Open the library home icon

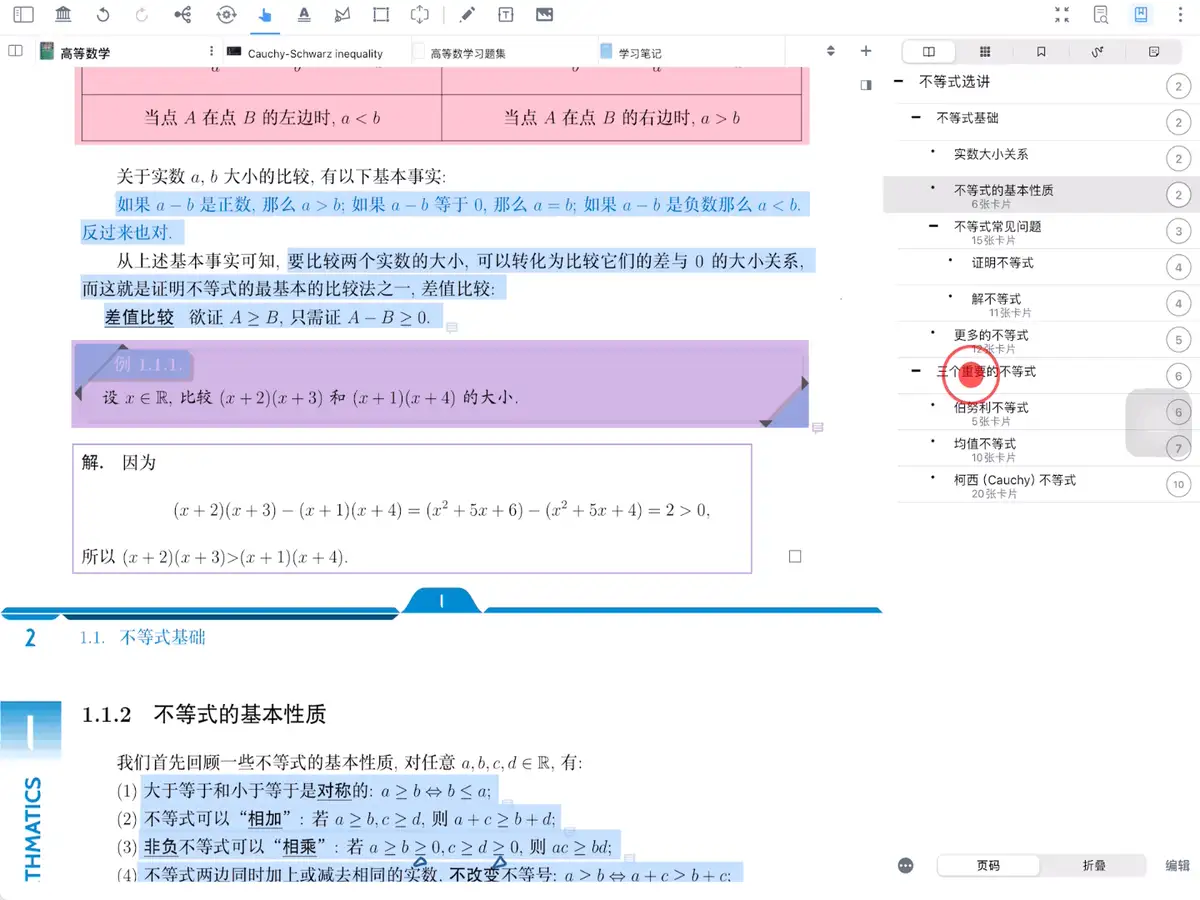(63, 15)
